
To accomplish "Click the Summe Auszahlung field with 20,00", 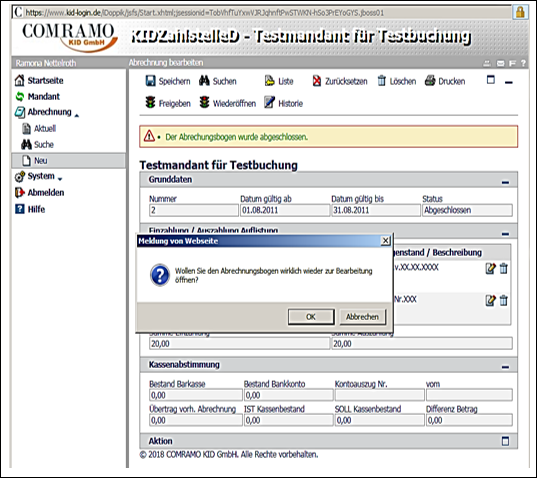I will coord(422,343).
